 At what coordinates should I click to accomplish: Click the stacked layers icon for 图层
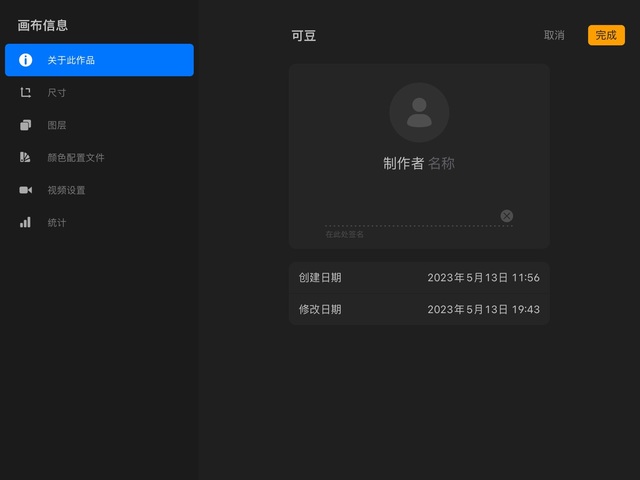click(x=26, y=125)
